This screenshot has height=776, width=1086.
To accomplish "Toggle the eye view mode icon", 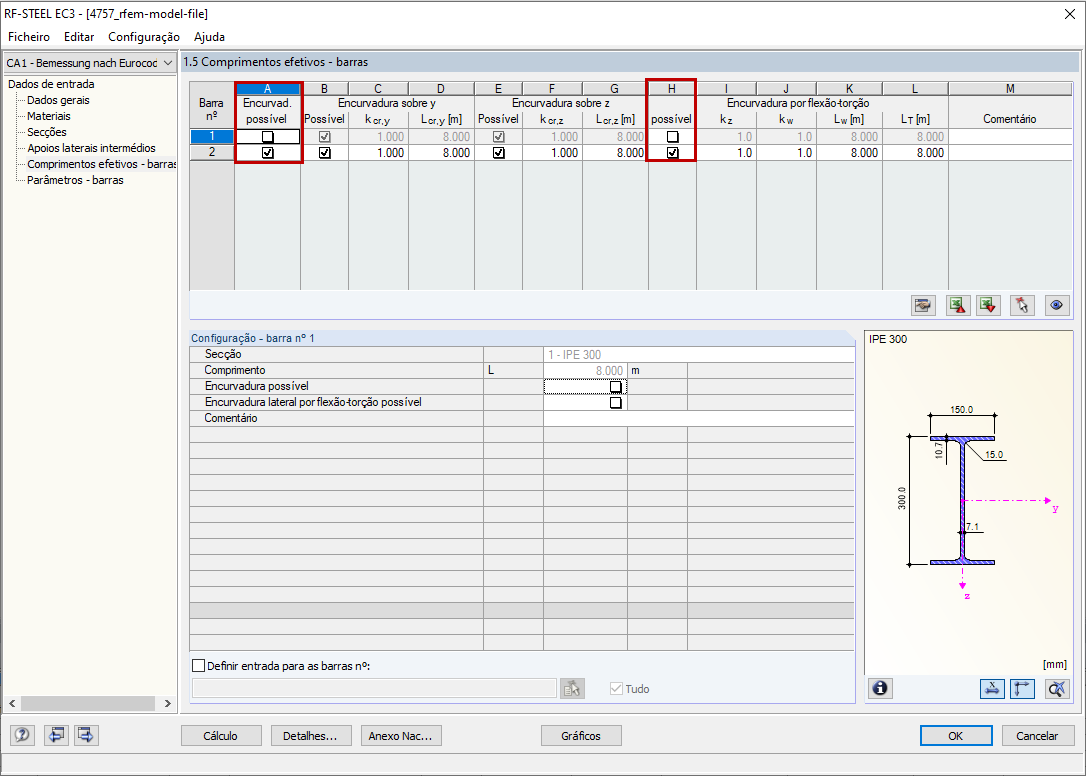I will pos(1056,306).
